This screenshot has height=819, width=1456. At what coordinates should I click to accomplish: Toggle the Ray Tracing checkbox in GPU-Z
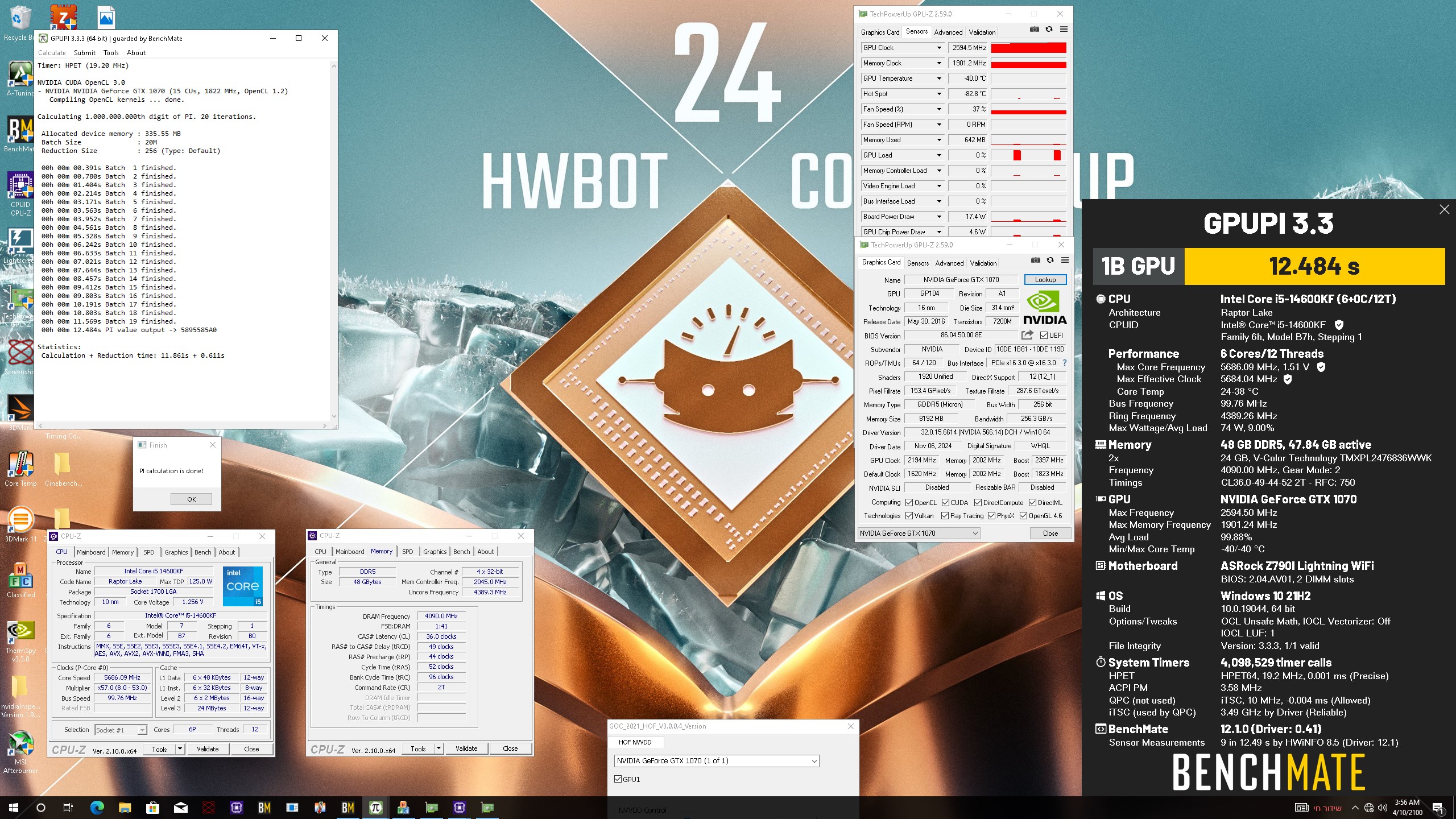coord(945,515)
